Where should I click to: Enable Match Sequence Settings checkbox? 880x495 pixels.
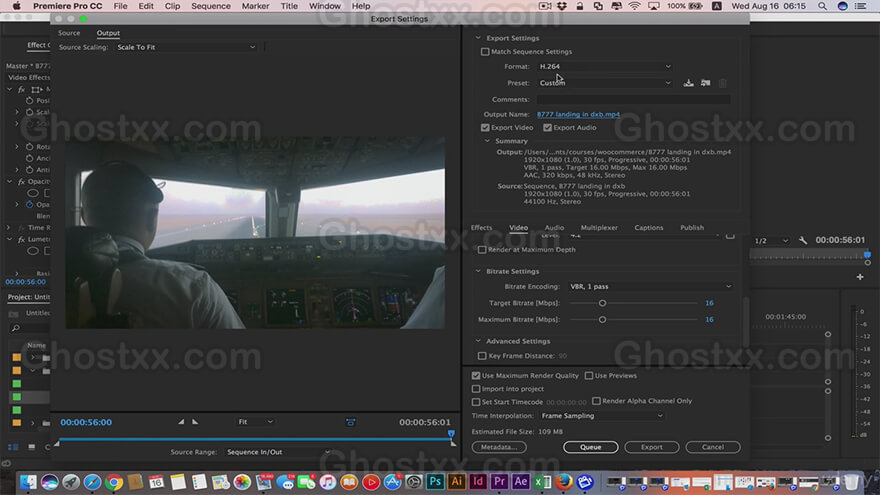[x=485, y=52]
